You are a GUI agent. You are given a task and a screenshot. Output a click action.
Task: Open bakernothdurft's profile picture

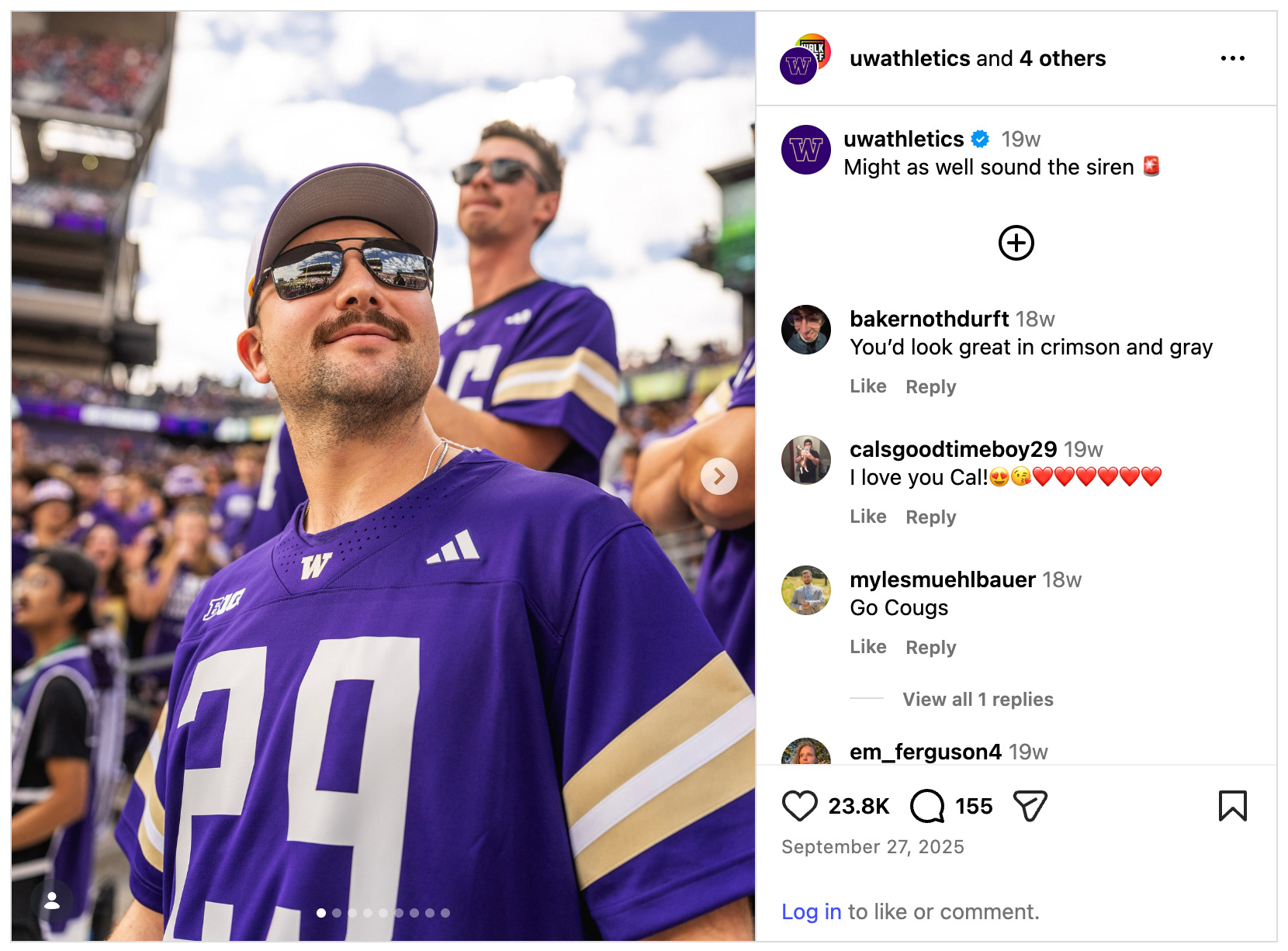[806, 330]
